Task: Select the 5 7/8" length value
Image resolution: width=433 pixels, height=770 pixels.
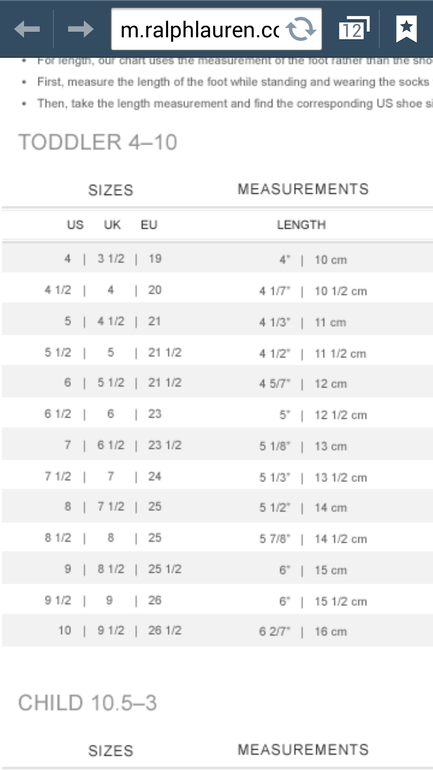Action: point(275,539)
